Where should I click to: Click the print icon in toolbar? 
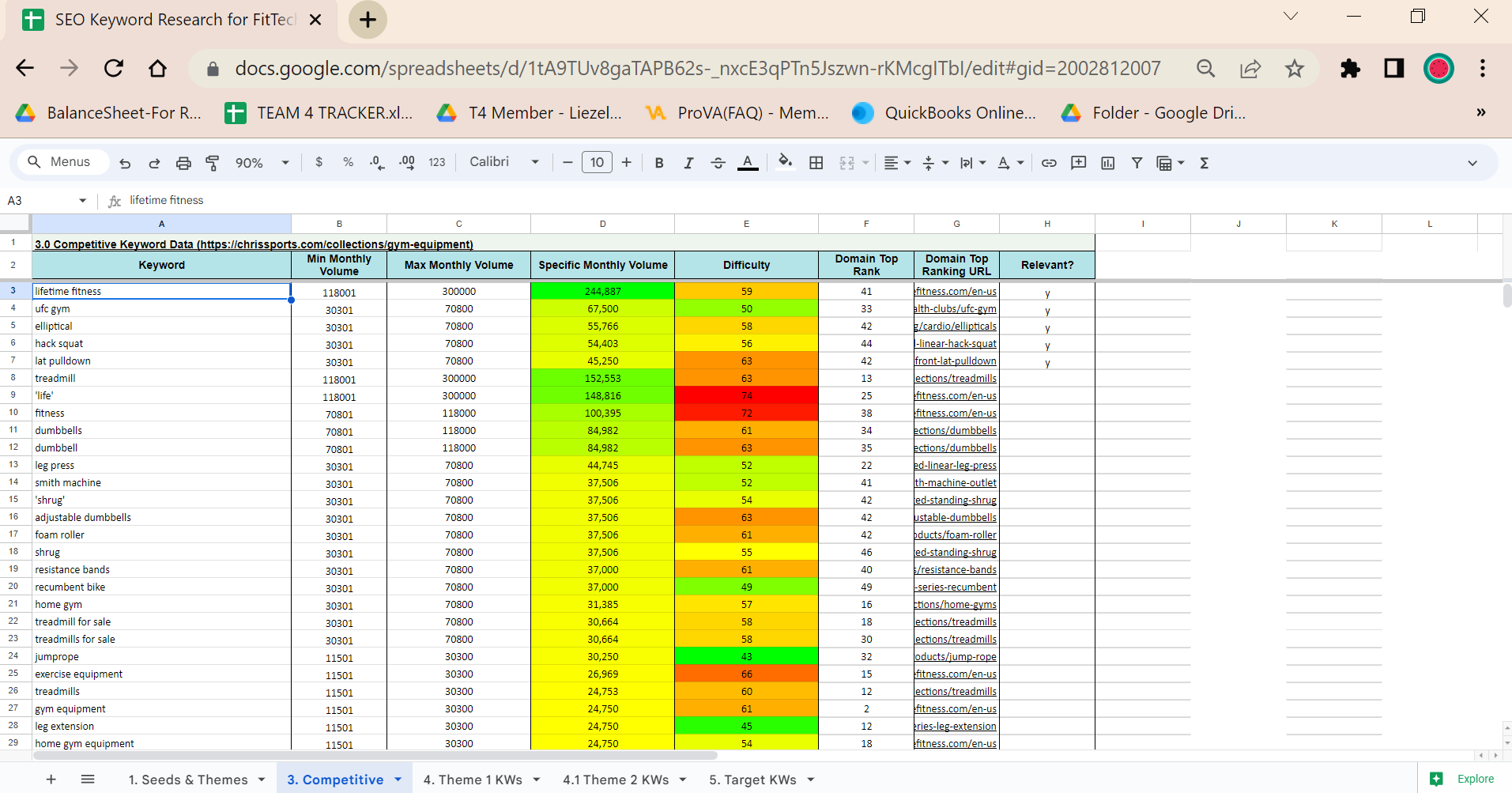(183, 163)
